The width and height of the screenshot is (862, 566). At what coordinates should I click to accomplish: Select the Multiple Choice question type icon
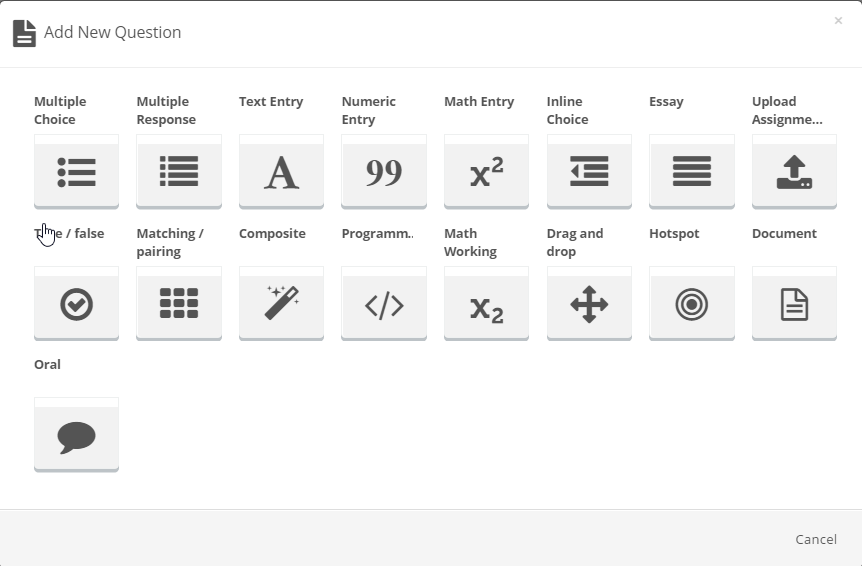tap(76, 172)
